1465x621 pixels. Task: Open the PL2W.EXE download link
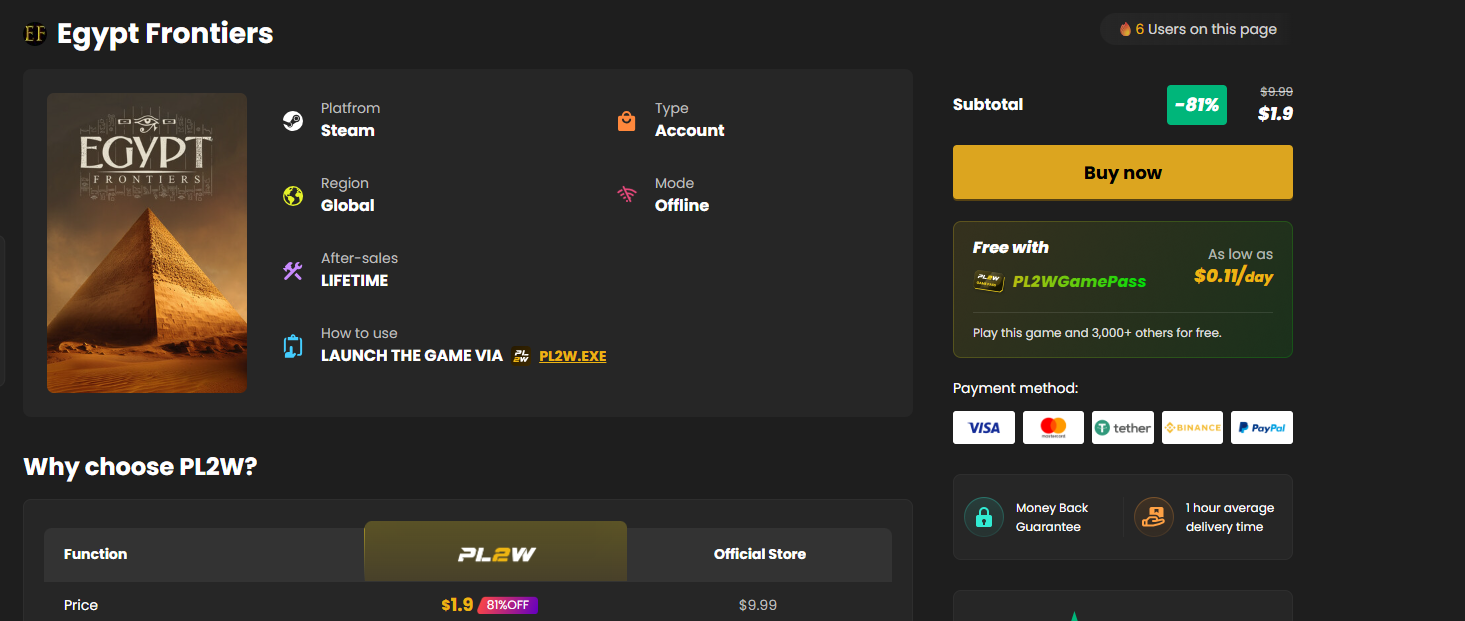572,356
